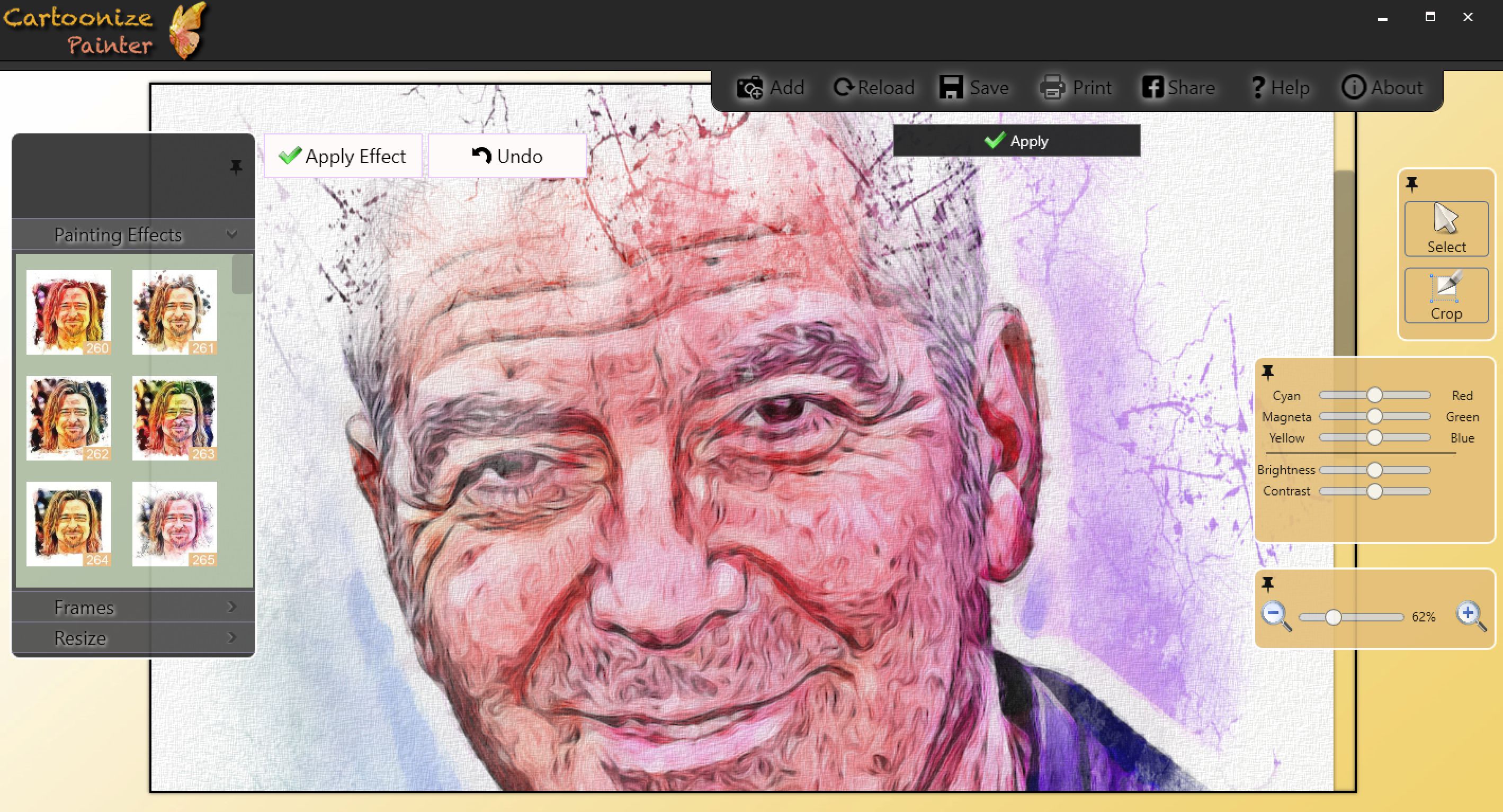Click the Reload icon in toolbar

843,87
